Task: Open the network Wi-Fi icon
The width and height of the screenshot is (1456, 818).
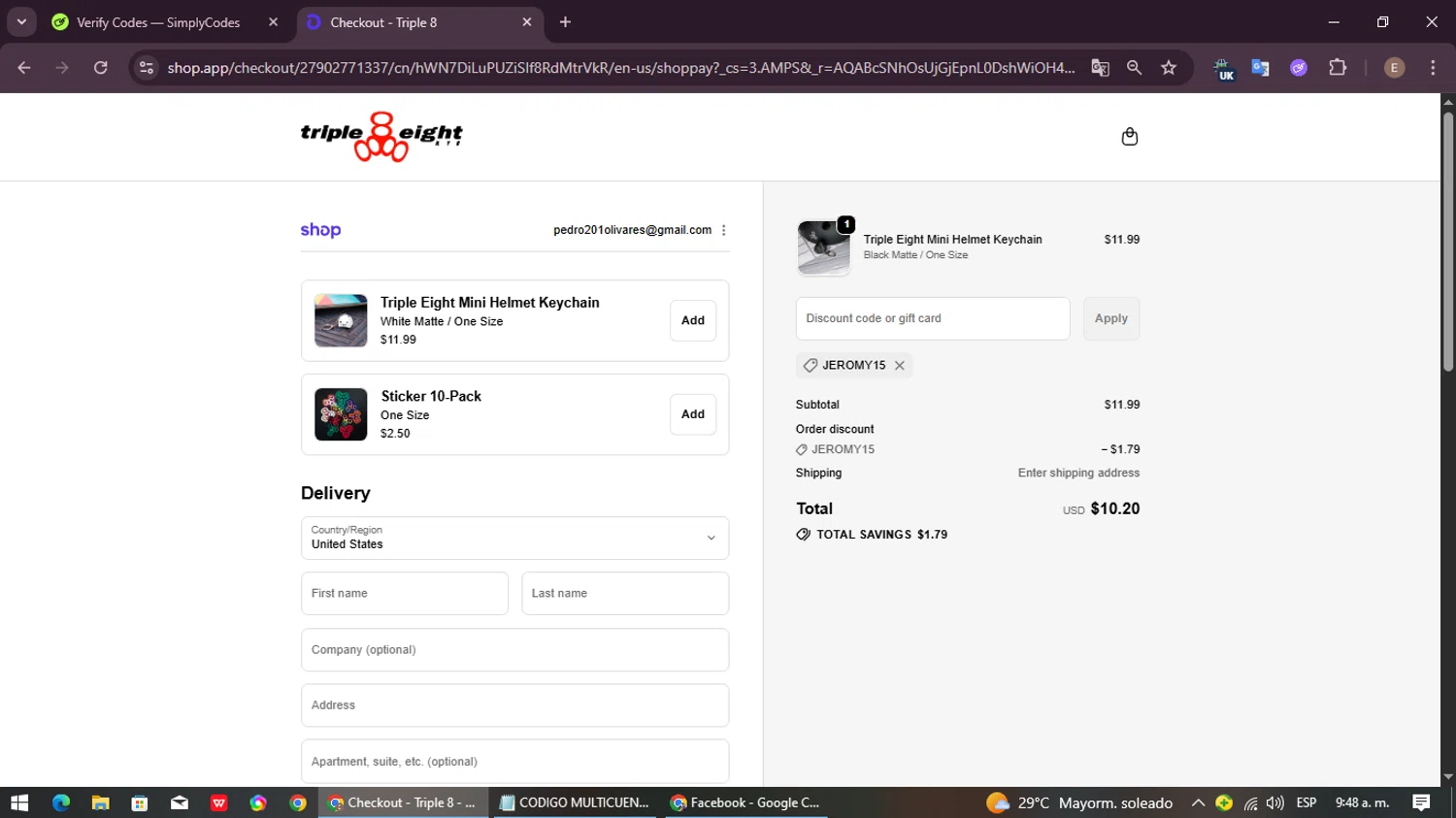Action: [1250, 802]
